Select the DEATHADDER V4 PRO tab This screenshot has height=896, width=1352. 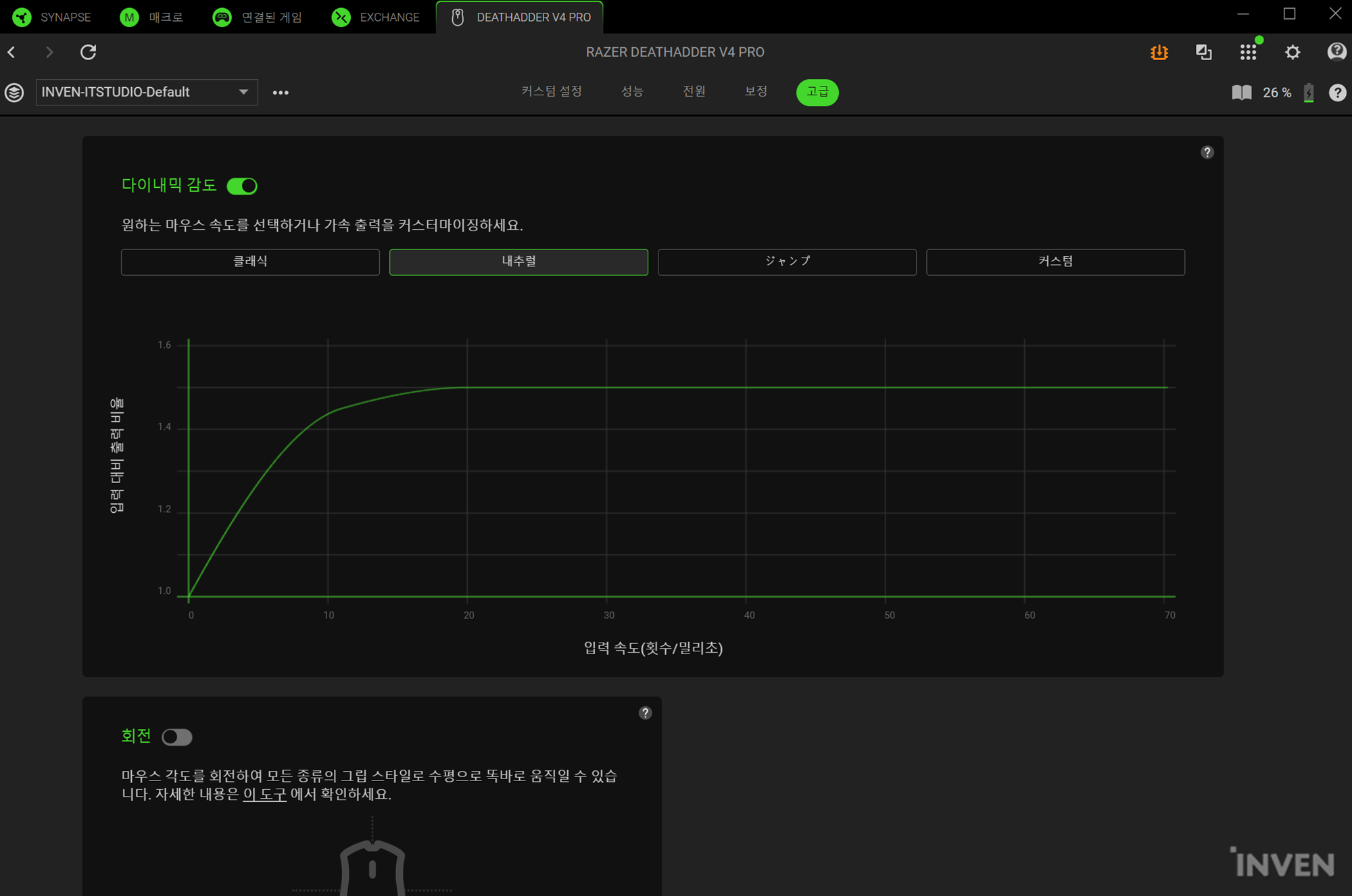tap(520, 17)
